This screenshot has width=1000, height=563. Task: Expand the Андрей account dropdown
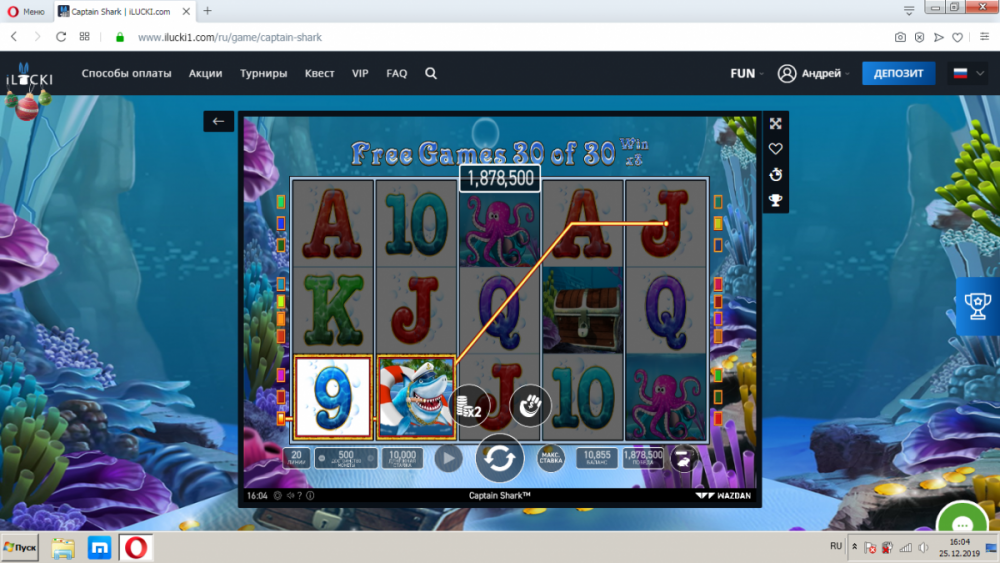[826, 73]
